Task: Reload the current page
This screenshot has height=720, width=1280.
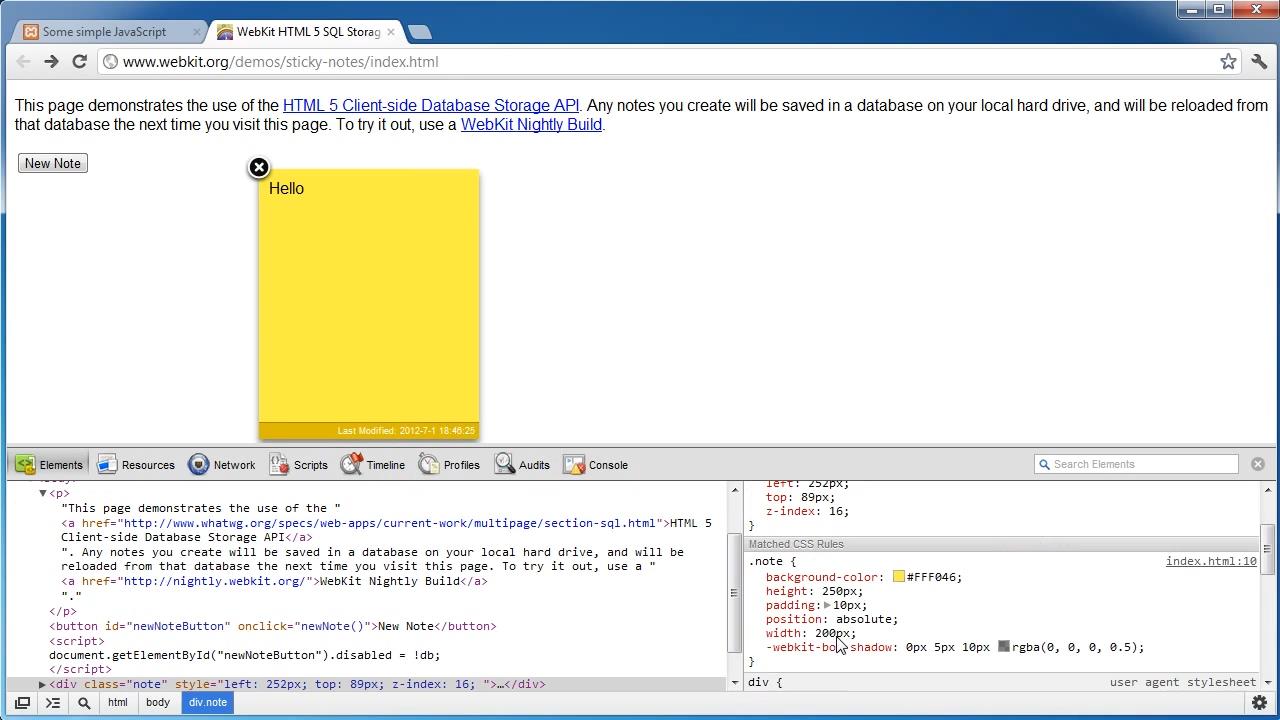Action: pyautogui.click(x=79, y=62)
